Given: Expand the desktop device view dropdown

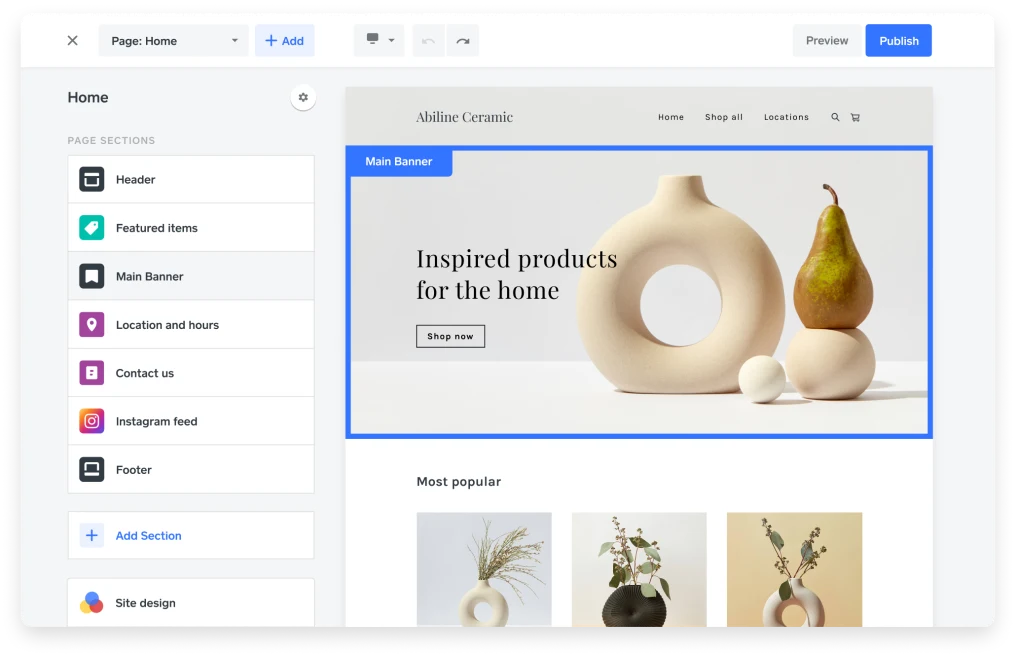Looking at the screenshot, I should click(379, 41).
